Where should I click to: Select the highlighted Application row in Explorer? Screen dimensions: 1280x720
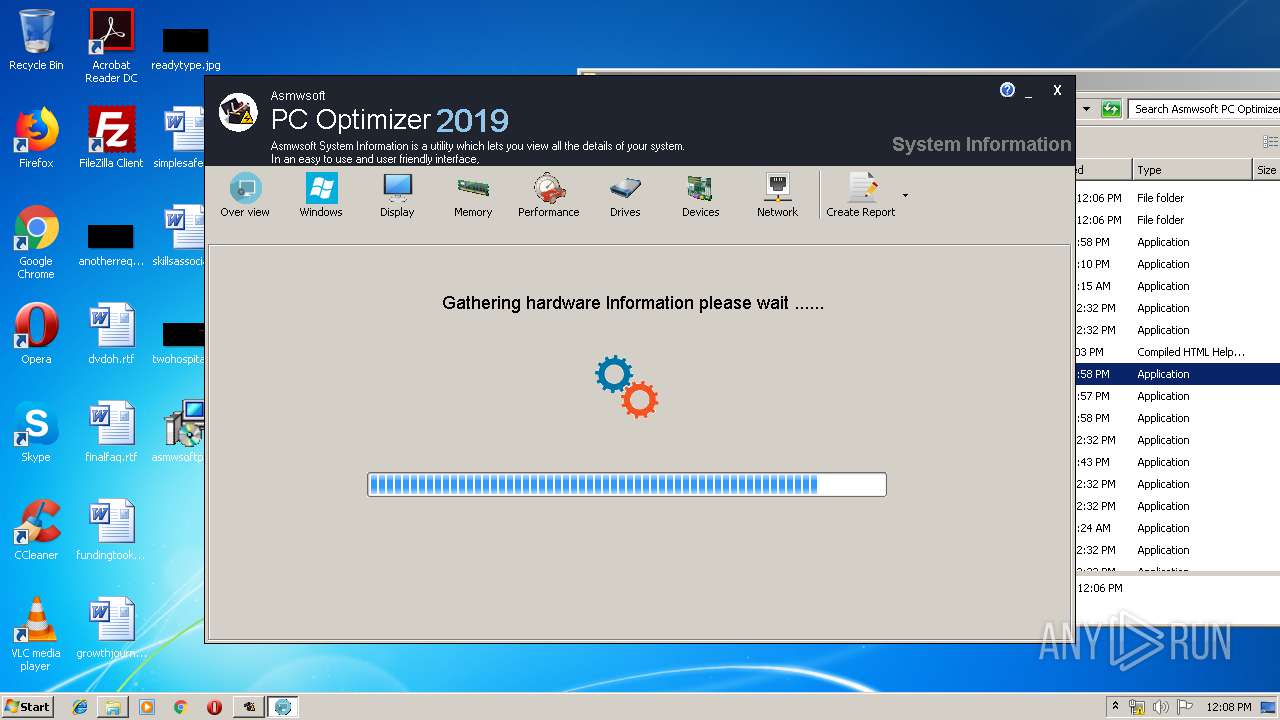1178,374
